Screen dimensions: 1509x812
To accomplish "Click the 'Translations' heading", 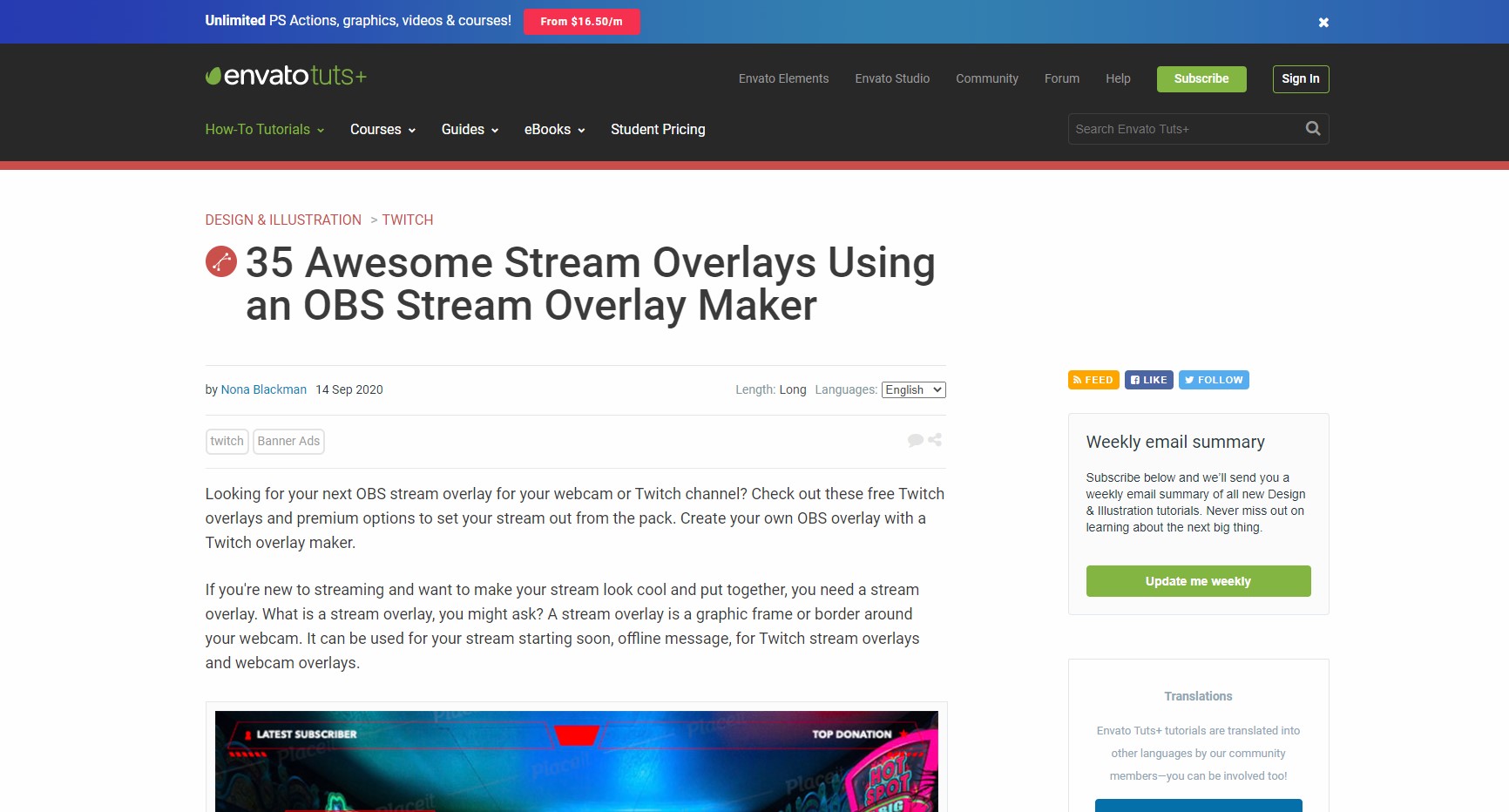I will click(x=1198, y=696).
